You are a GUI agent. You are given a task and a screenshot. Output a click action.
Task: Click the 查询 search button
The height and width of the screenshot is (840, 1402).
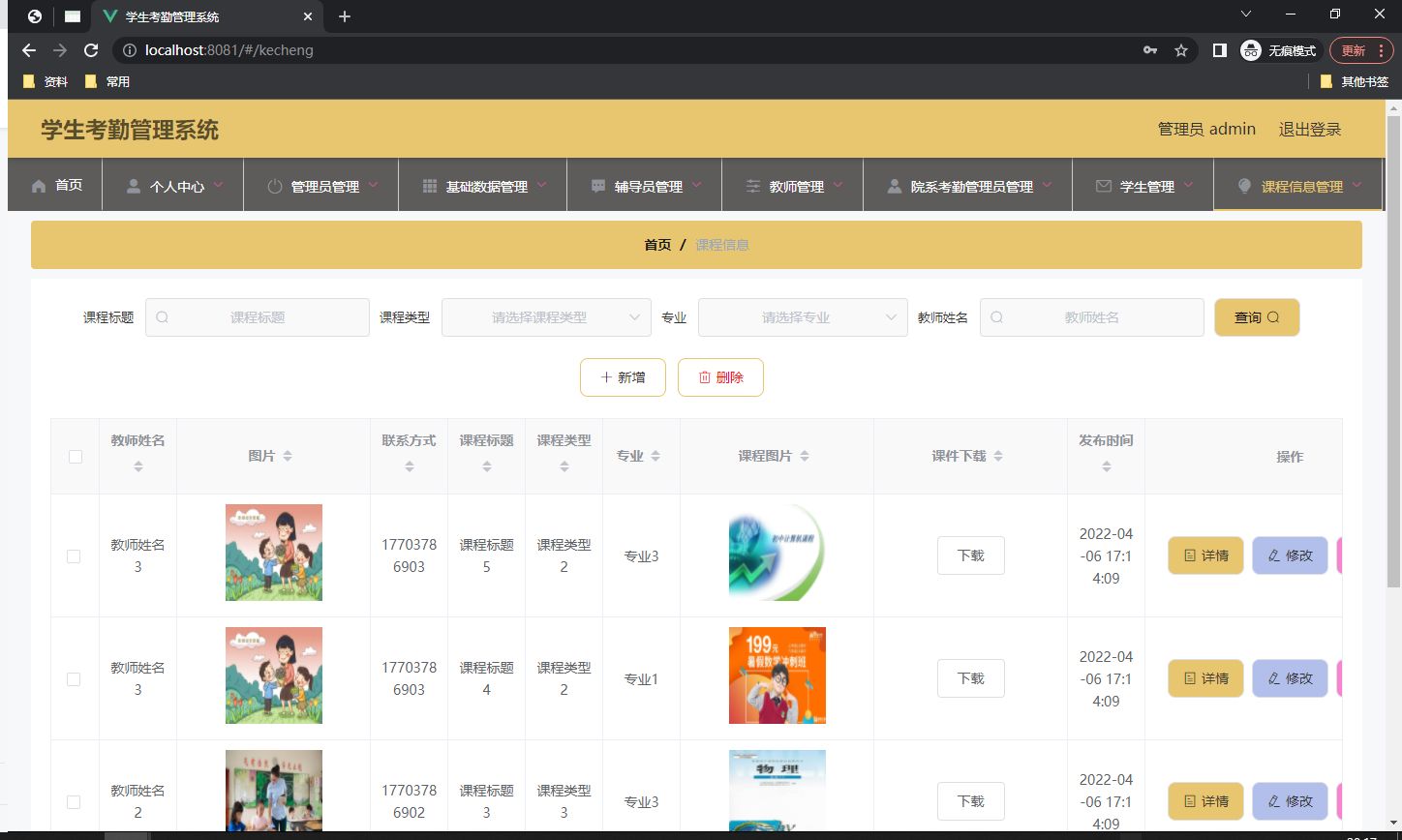coord(1257,317)
